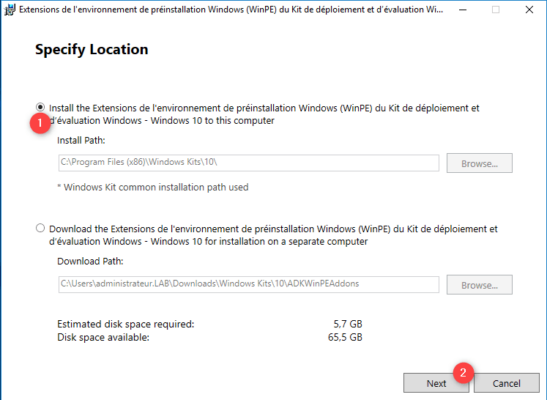Minimize the WinPE installer window
The width and height of the screenshot is (547, 400).
tap(463, 10)
